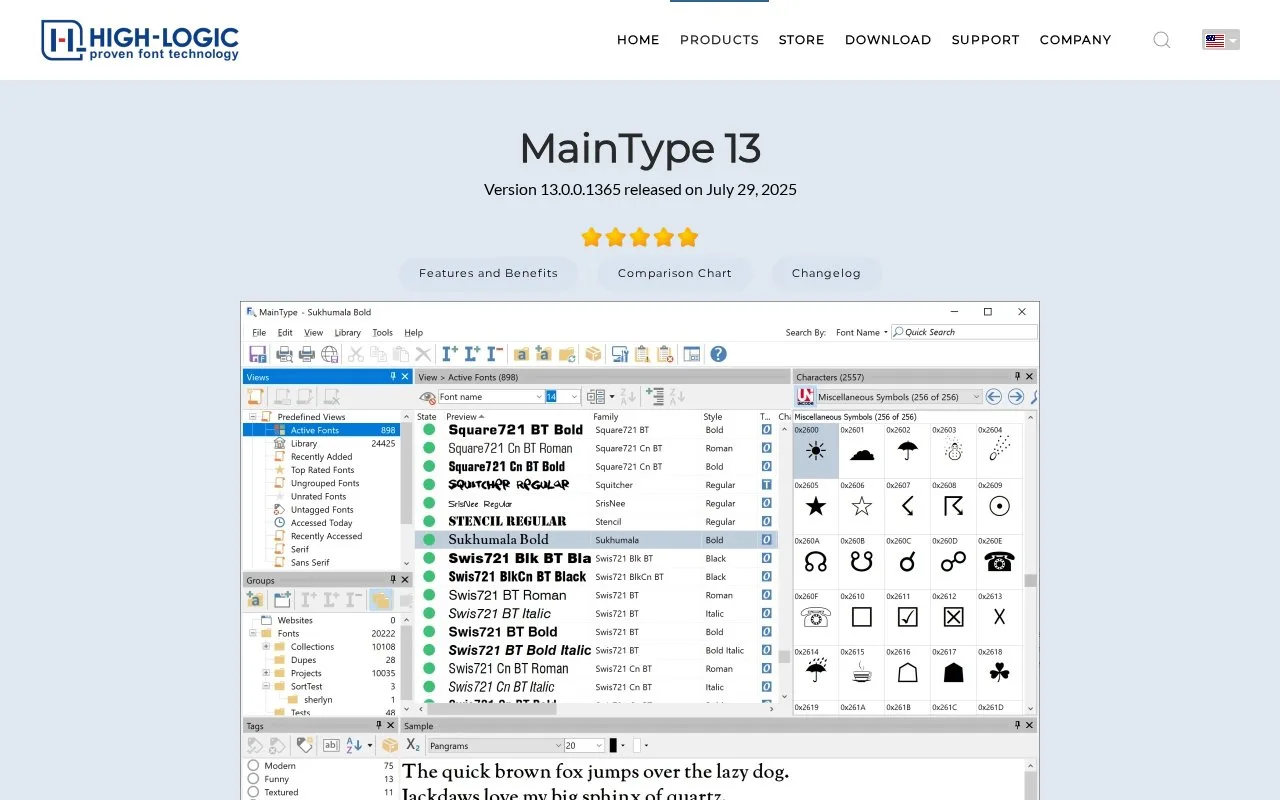This screenshot has height=800, width=1280.
Task: Open the language flag dropdown
Action: (1221, 40)
